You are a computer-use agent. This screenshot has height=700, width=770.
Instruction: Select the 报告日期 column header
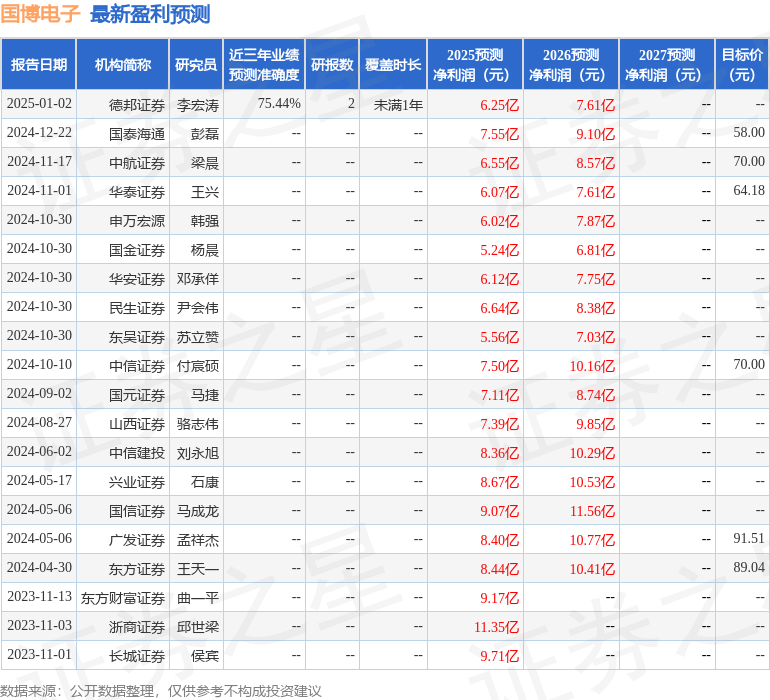pyautogui.click(x=38, y=65)
